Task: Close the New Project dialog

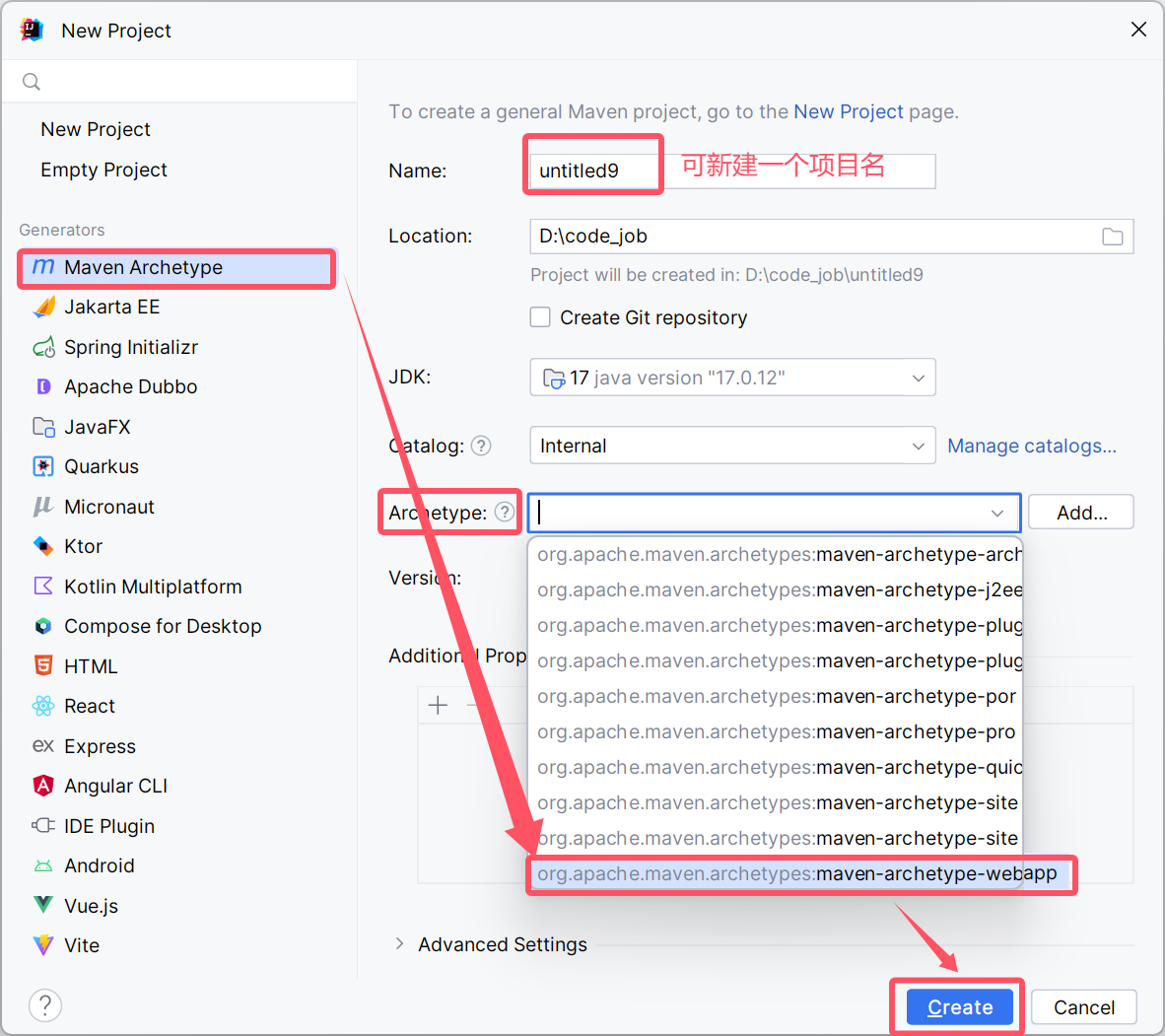Action: coord(1138,29)
